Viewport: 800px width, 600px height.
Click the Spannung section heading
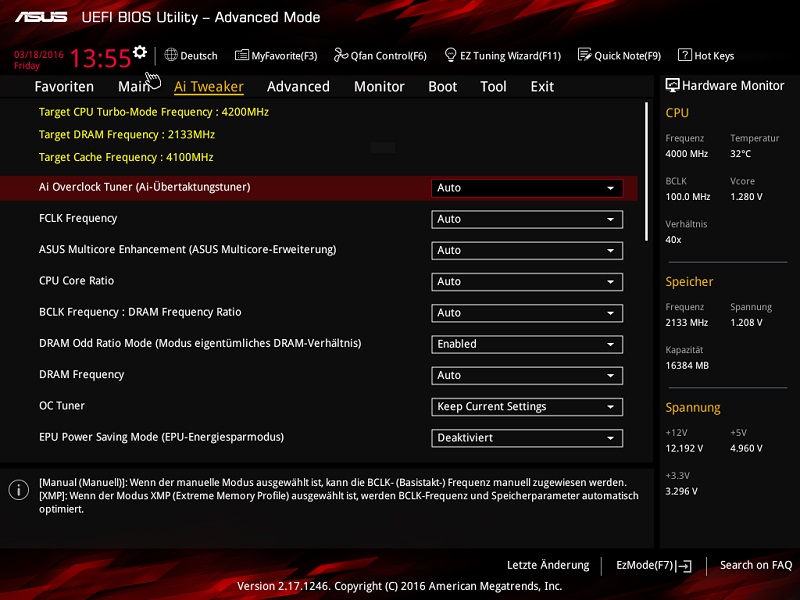click(x=693, y=408)
